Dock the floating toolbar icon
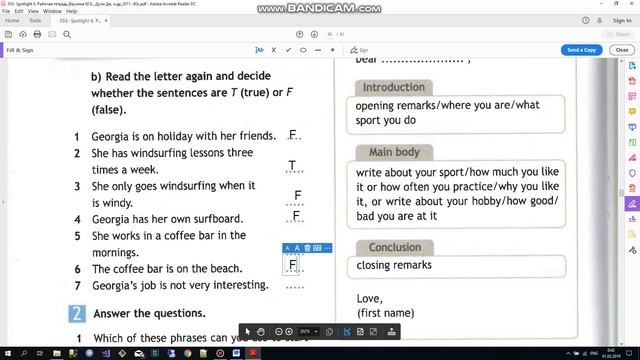The image size is (640, 360). coord(391,332)
